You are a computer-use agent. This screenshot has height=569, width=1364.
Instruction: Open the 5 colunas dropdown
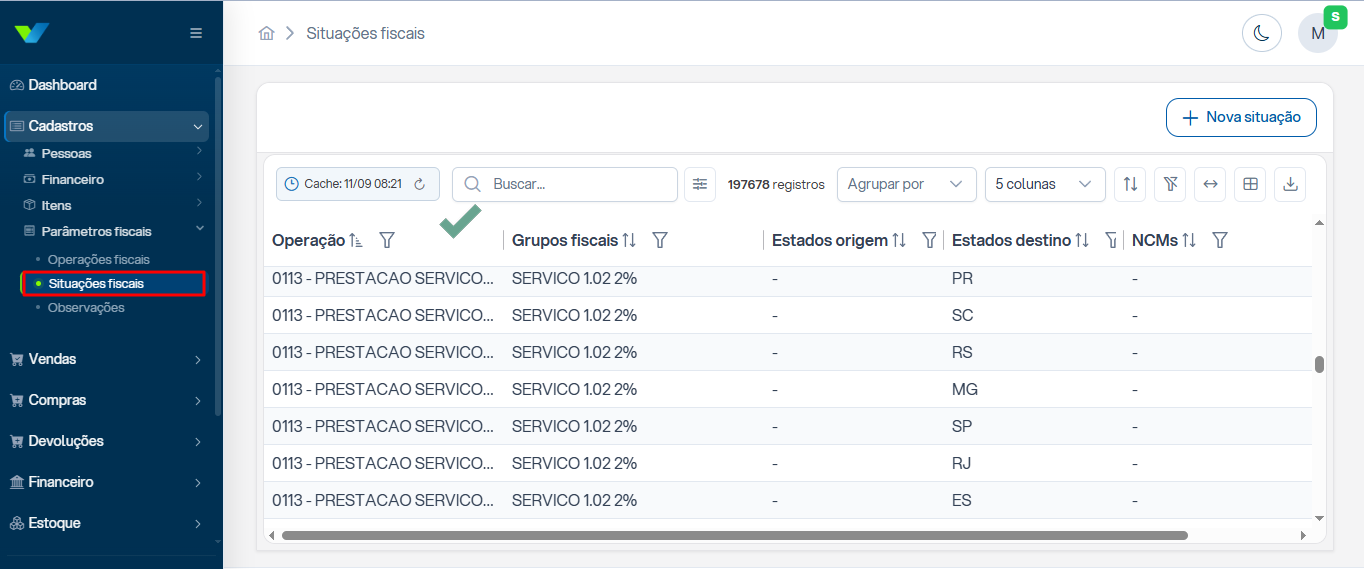(x=1045, y=184)
